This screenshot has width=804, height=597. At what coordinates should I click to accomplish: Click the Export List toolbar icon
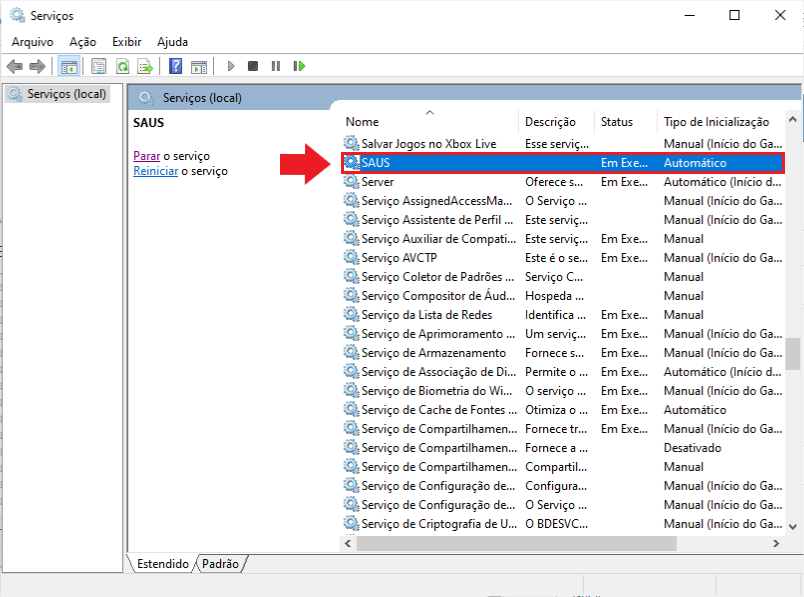click(145, 66)
